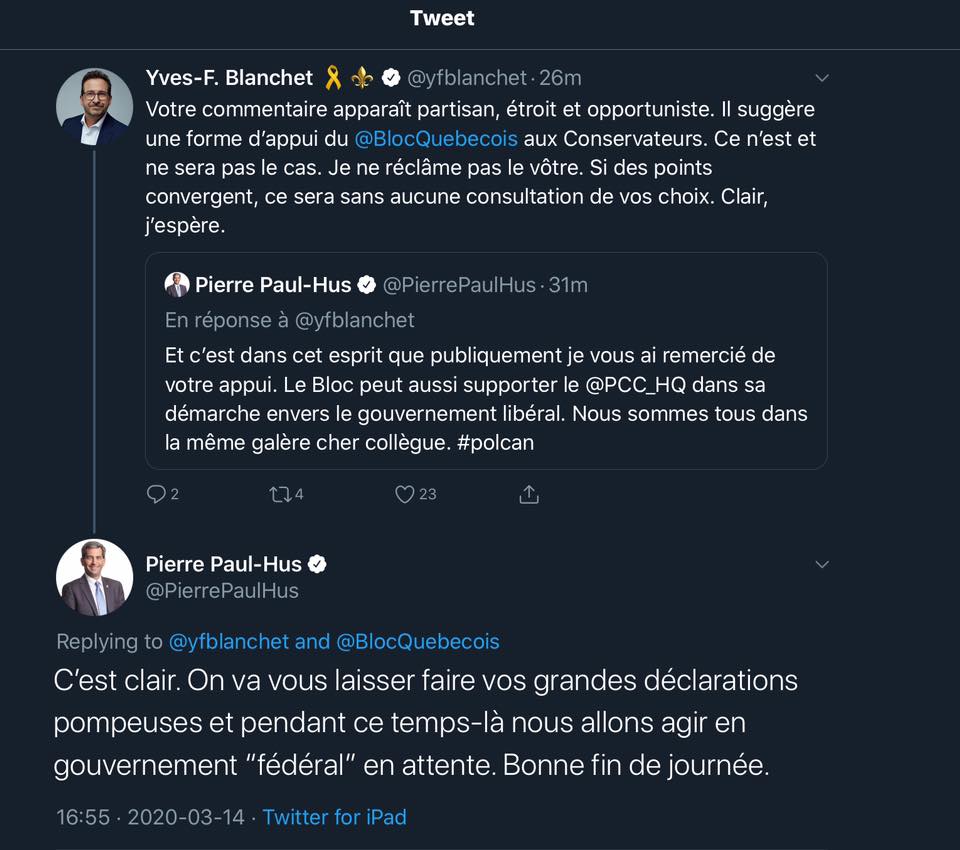Click the @yfblanchet handle beside Blanchet's name

(466, 78)
